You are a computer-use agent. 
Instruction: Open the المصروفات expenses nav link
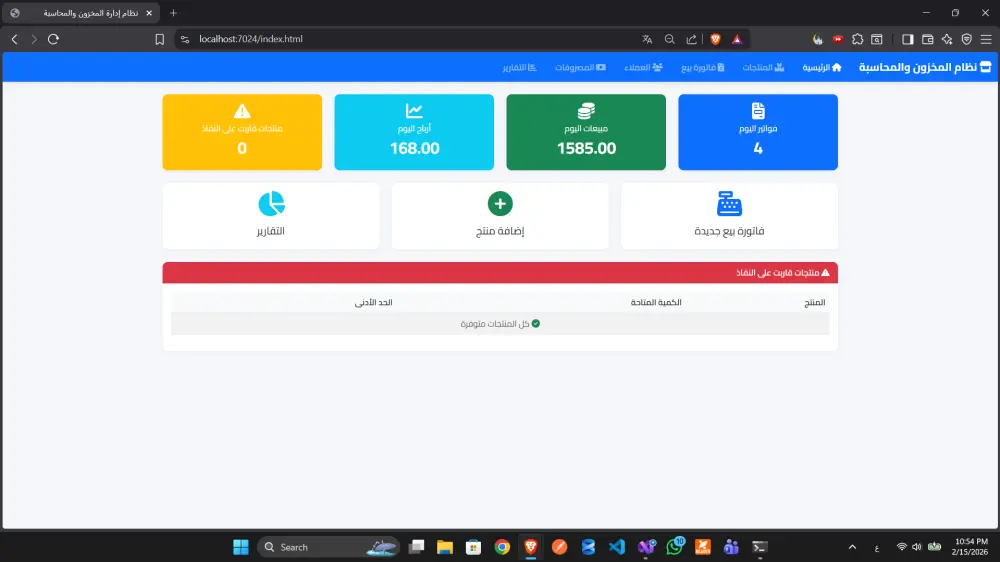click(580, 68)
